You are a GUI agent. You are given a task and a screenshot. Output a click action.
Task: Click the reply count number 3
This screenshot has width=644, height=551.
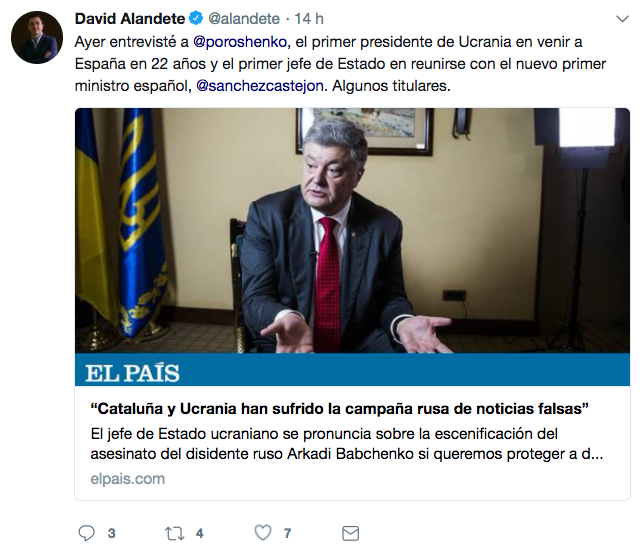[111, 533]
